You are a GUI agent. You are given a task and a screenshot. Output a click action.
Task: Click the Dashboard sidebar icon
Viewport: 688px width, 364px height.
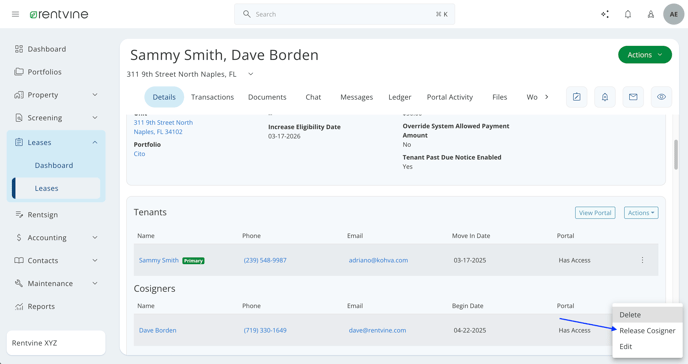coord(18,49)
